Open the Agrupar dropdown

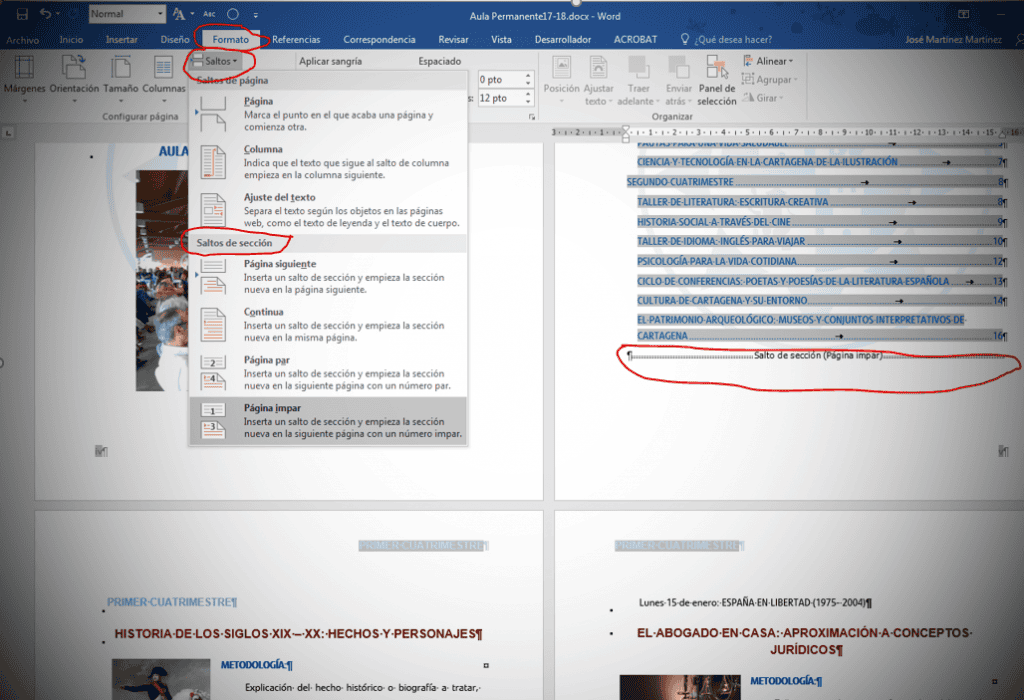pos(770,80)
